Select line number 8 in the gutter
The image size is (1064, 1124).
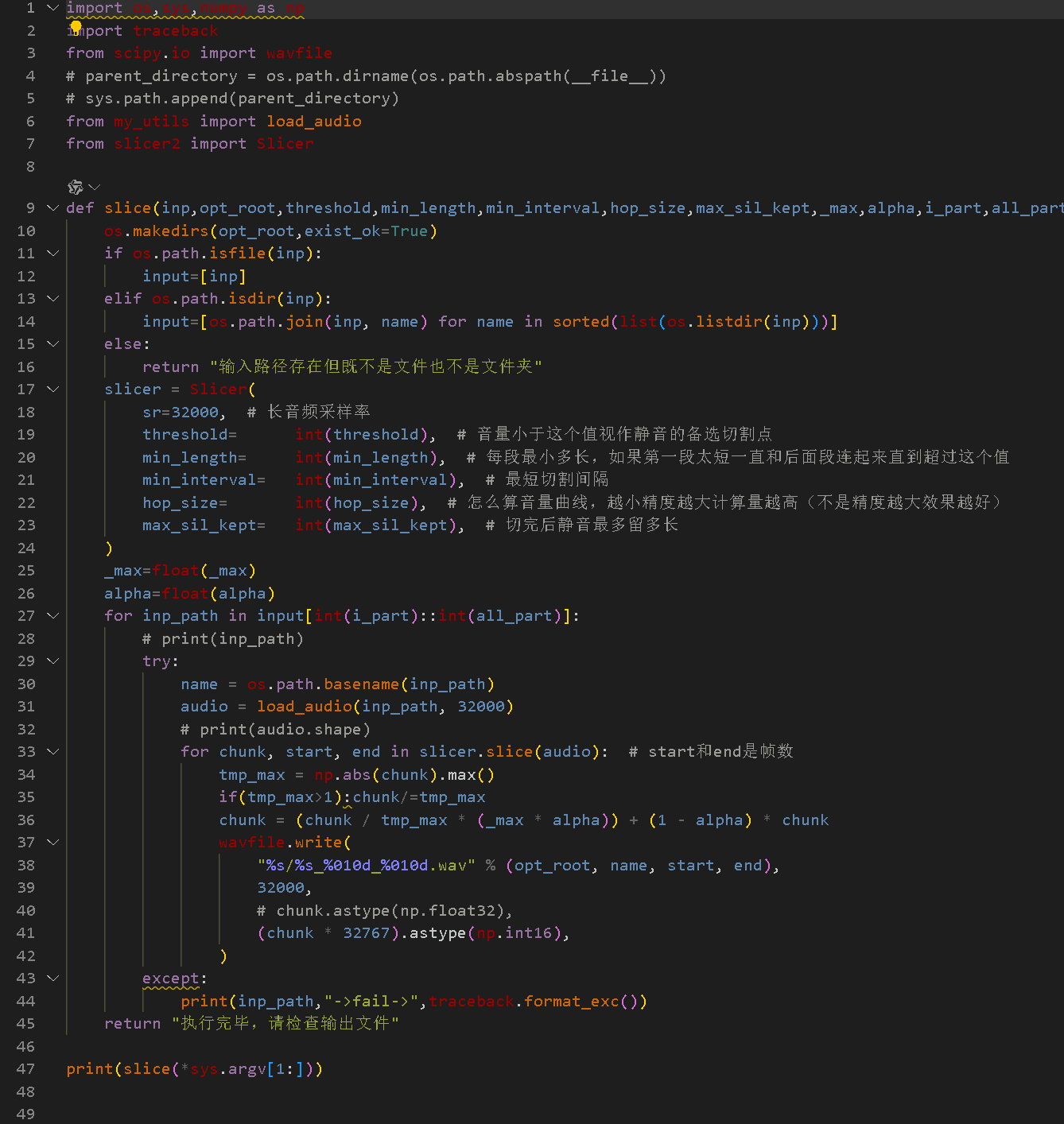click(31, 166)
